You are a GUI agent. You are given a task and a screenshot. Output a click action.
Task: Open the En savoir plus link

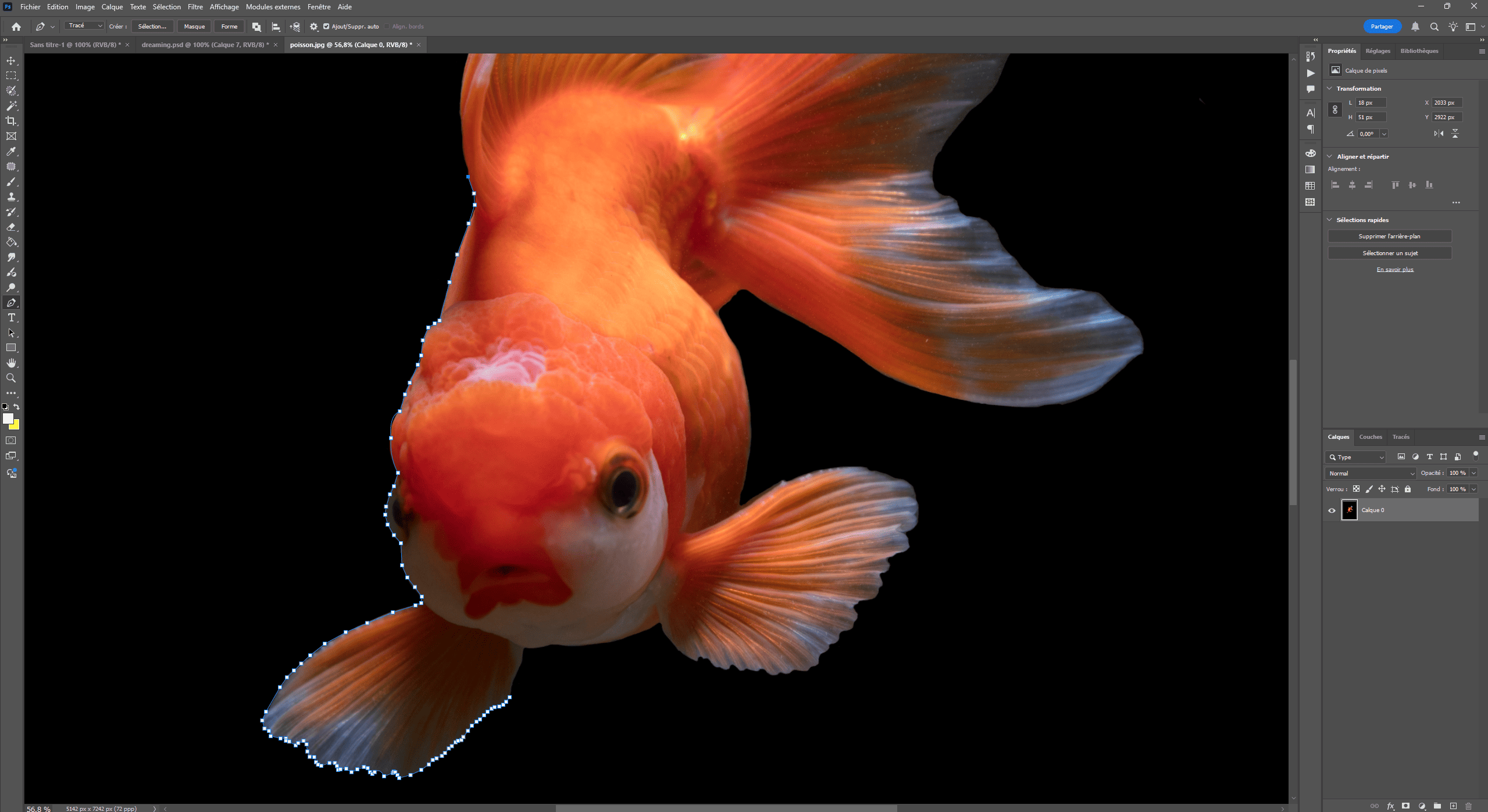[1394, 269]
